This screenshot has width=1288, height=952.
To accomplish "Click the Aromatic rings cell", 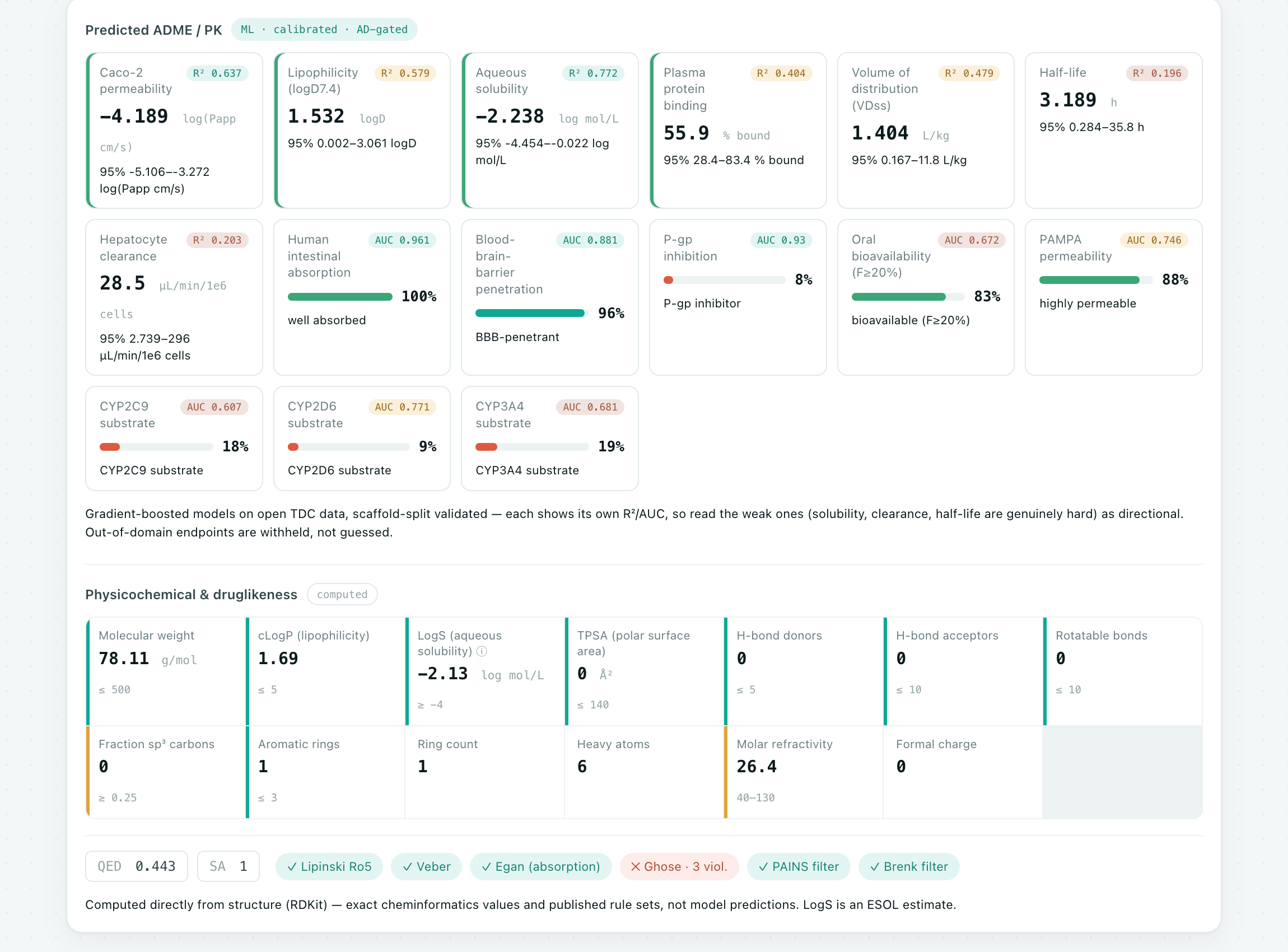I will [x=326, y=772].
